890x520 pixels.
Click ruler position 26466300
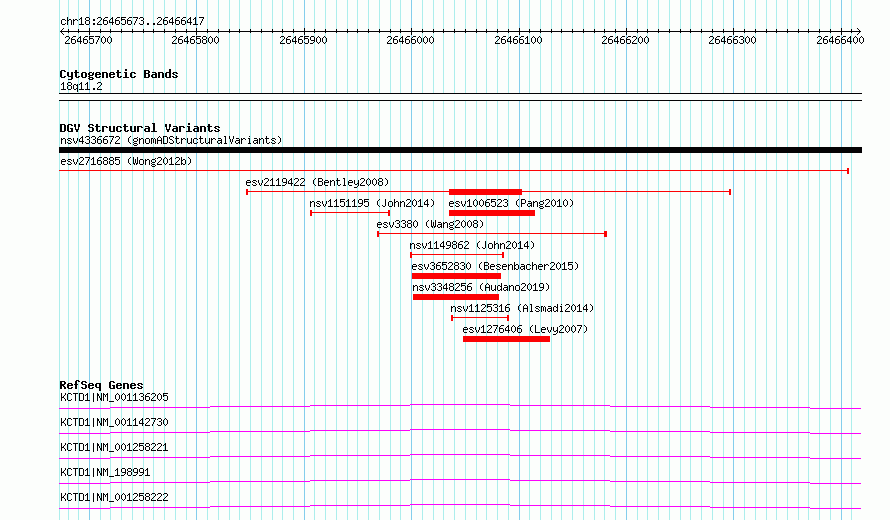tap(732, 40)
